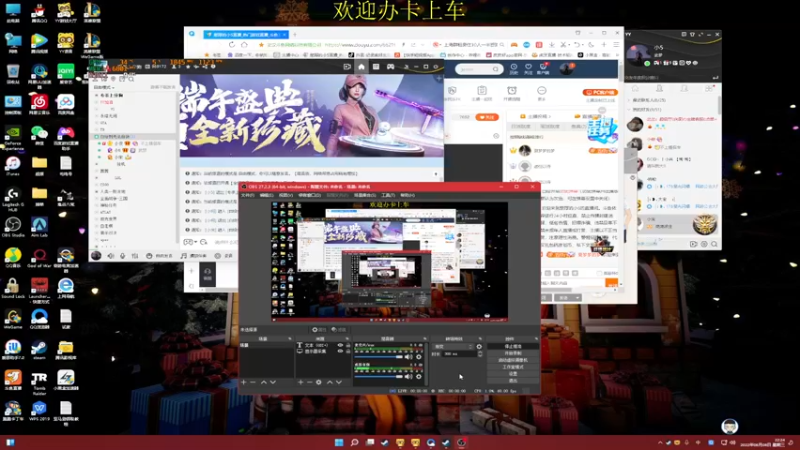Click the Studio Mode button in OBS
Viewport: 800px width, 450px height.
tap(513, 367)
